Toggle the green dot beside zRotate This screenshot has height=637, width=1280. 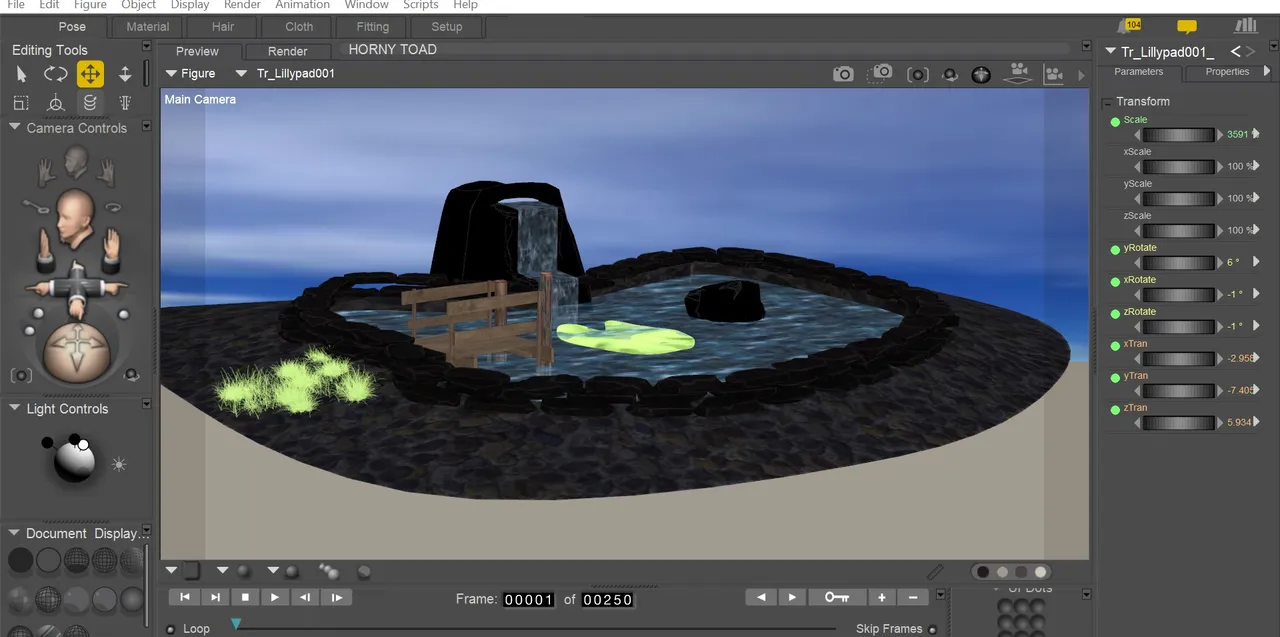[1116, 314]
